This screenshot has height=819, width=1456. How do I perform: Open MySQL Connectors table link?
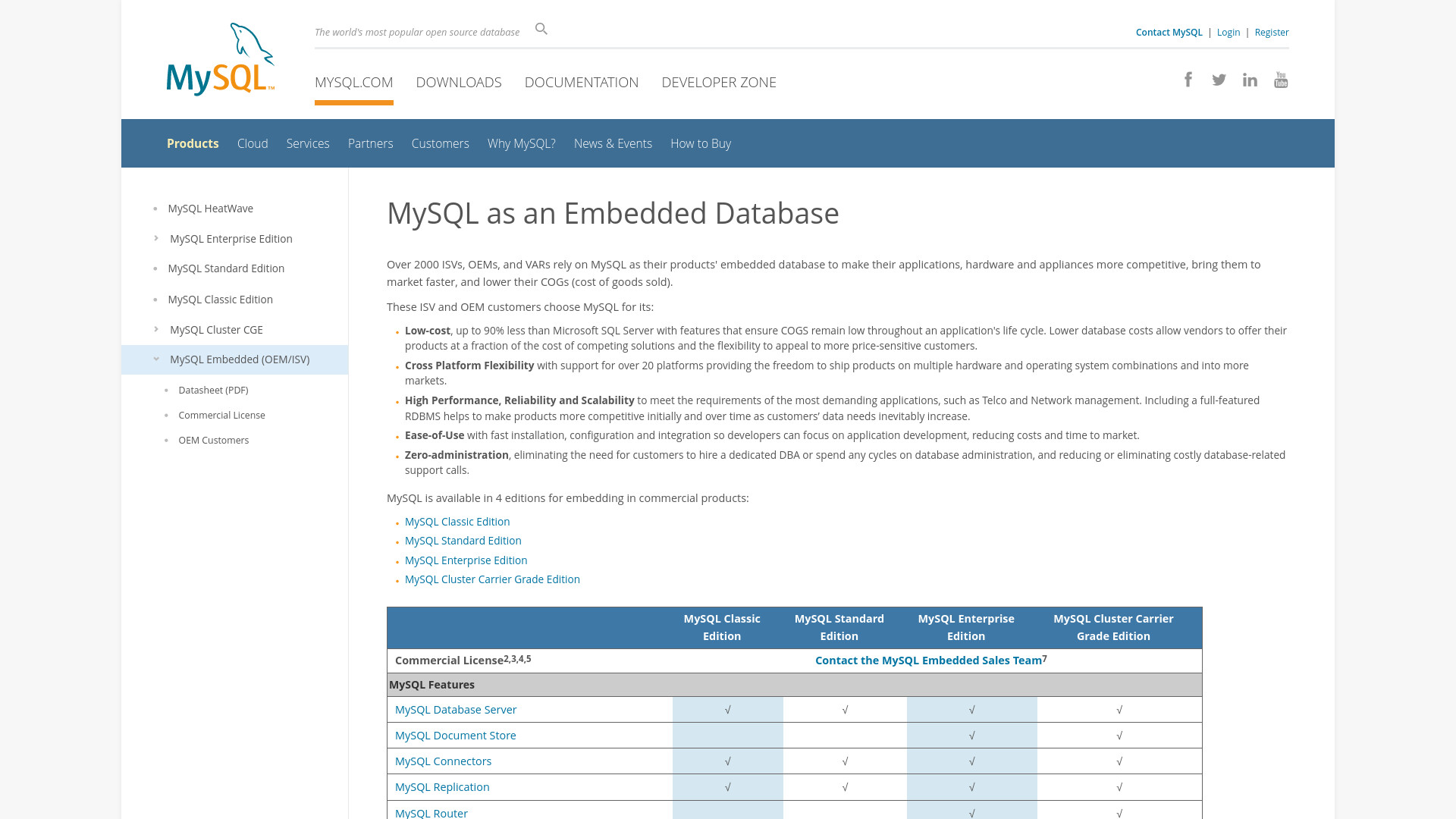tap(444, 761)
